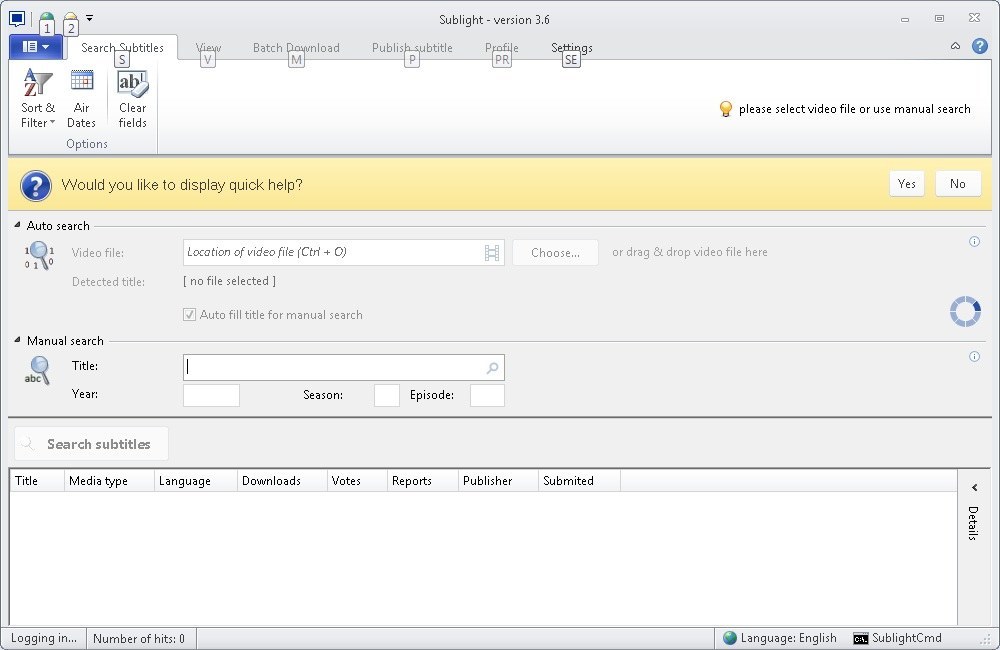Click the drag & drop video file hint
This screenshot has width=1000, height=650.
(x=690, y=252)
